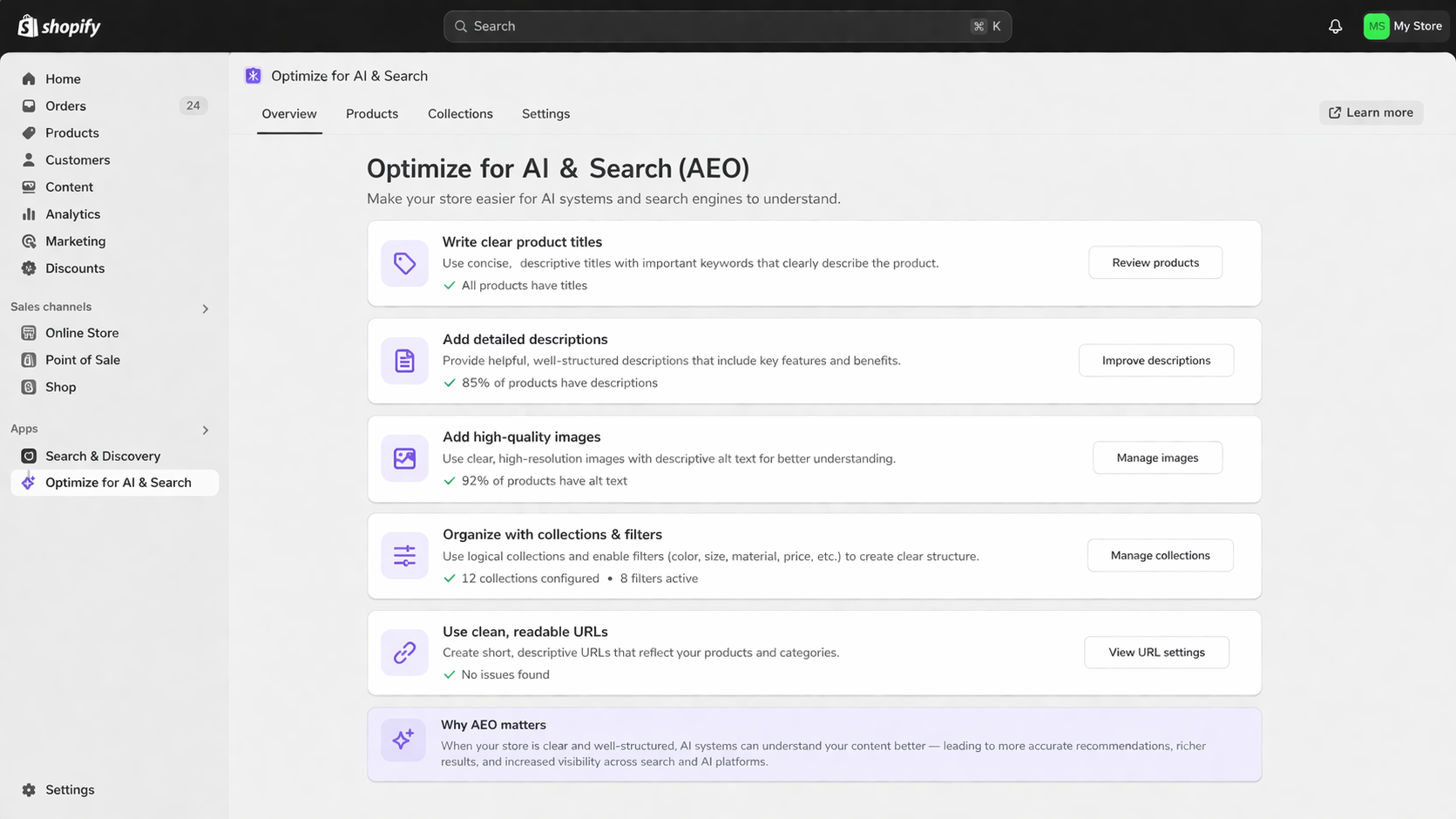Viewport: 1456px width, 819px height.
Task: Click the Products tag icon in sidebar
Action: (x=29, y=132)
